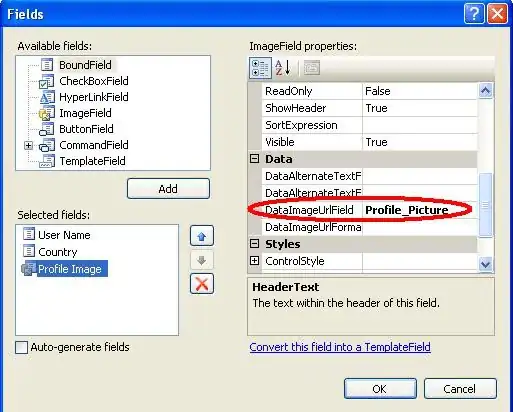Click the CommandField icon
This screenshot has width=513, height=412.
46,145
